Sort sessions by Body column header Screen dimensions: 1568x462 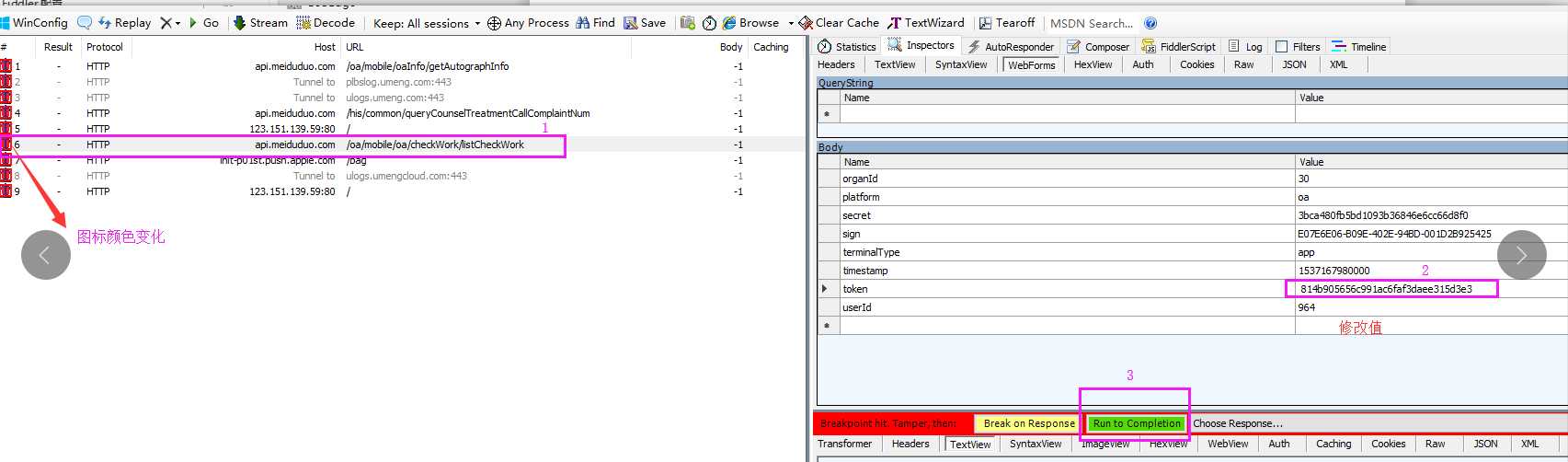click(731, 47)
